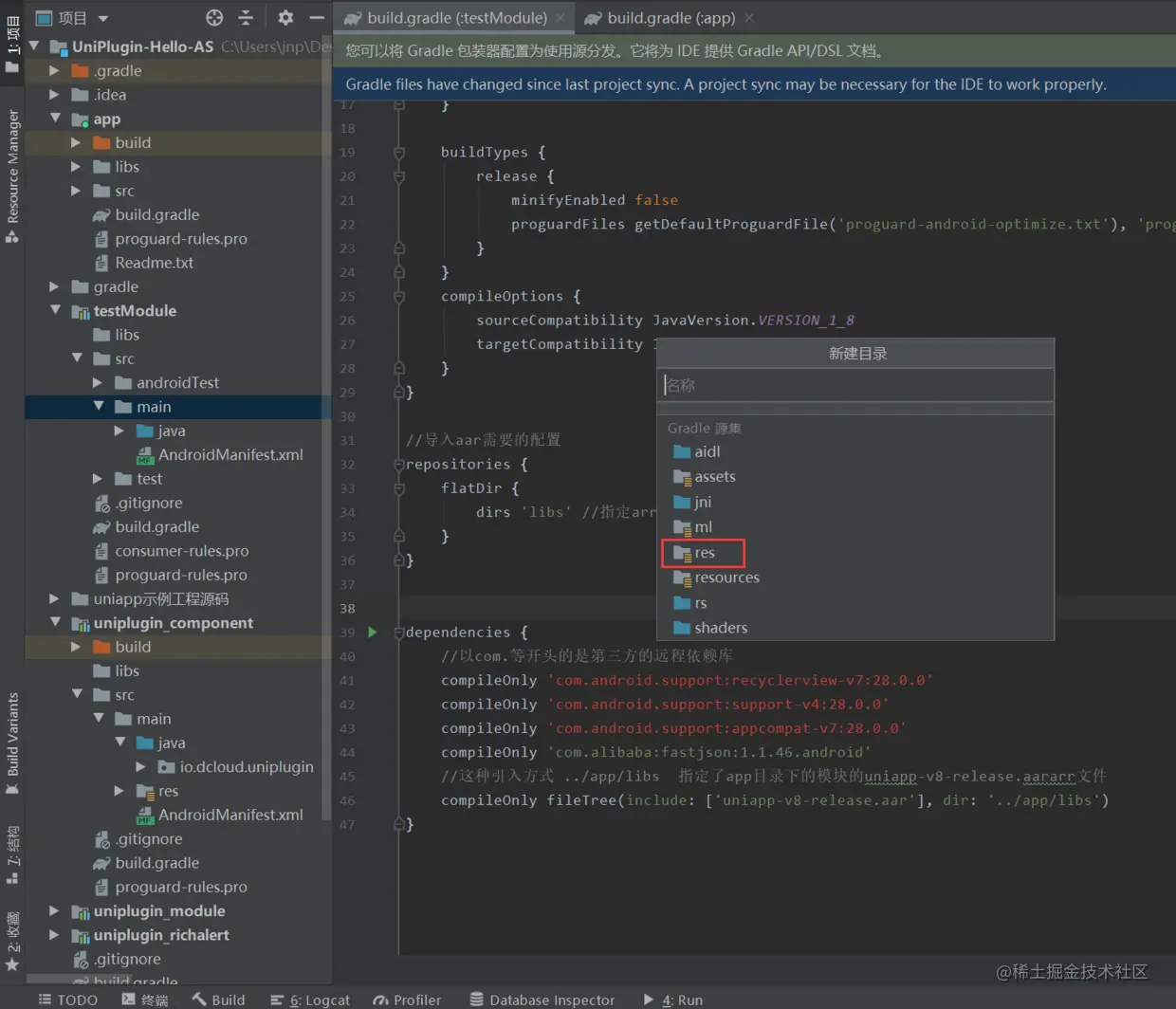Screen dimensions: 1176x1009
Task: Select uniapp示例工程源码 folder
Action: (151, 598)
